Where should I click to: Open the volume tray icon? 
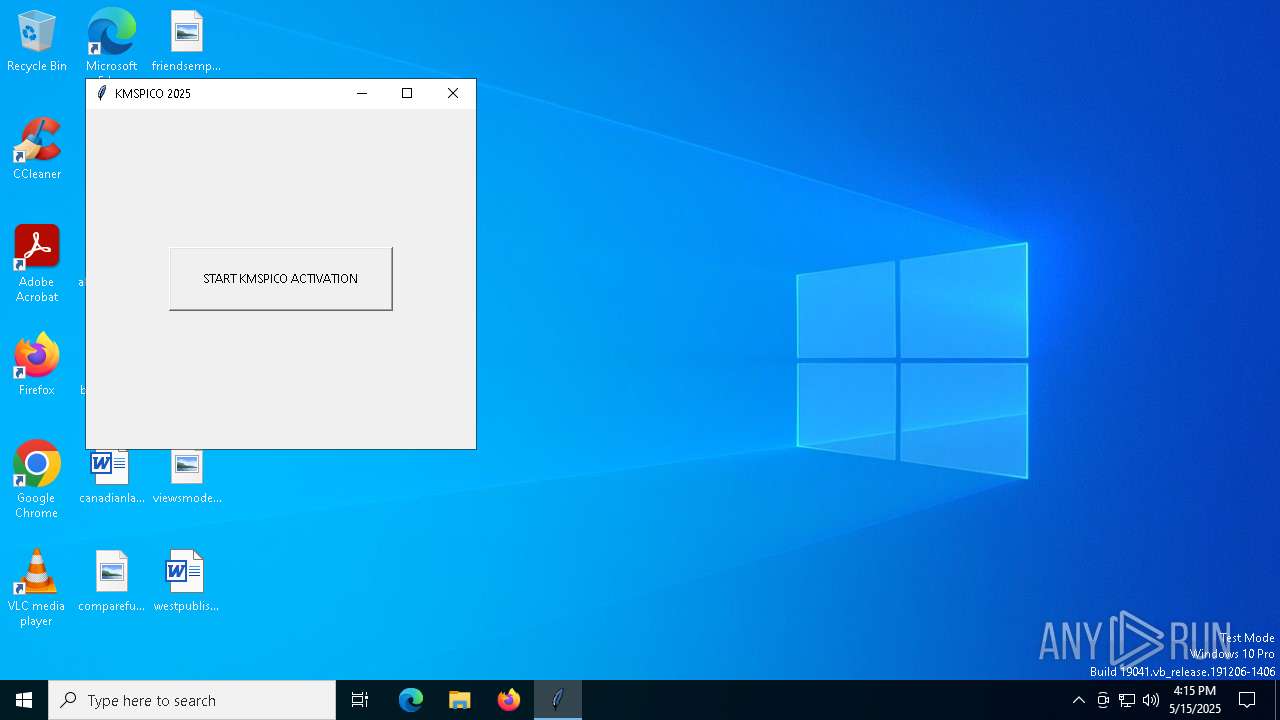pyautogui.click(x=1151, y=700)
